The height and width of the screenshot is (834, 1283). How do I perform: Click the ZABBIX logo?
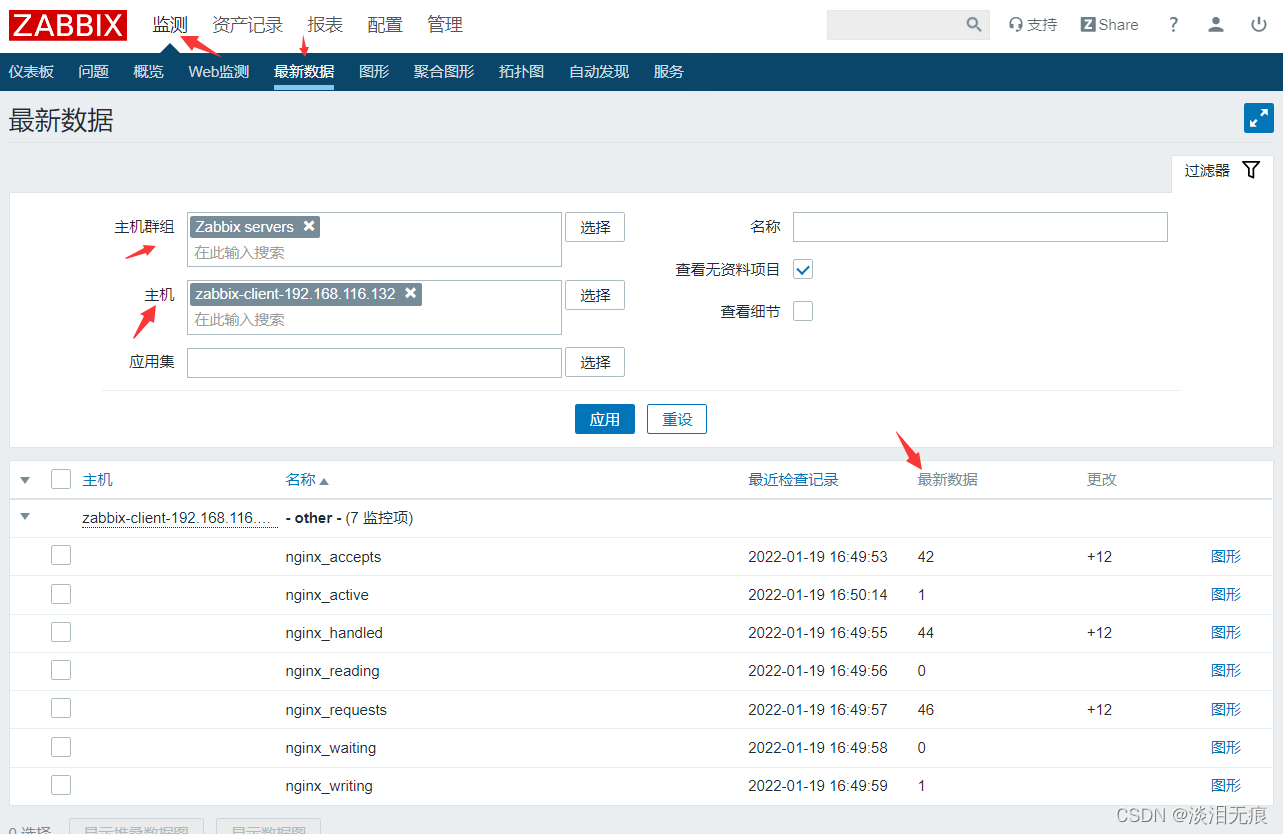coord(68,25)
